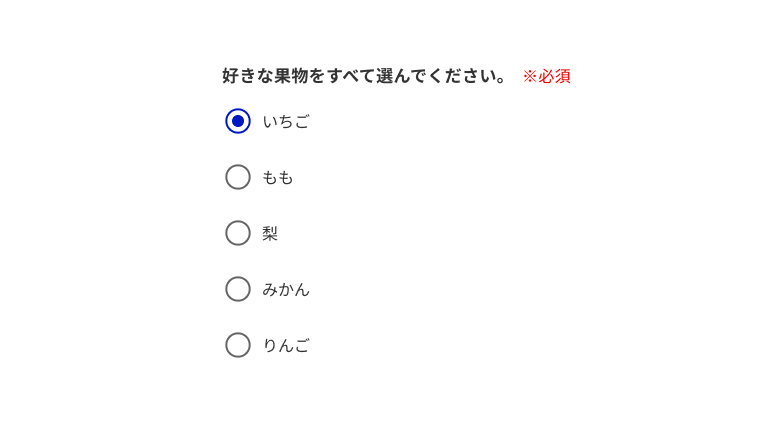The height and width of the screenshot is (429, 768).
Task: Click the unselected circle beside みかん
Action: pyautogui.click(x=238, y=289)
